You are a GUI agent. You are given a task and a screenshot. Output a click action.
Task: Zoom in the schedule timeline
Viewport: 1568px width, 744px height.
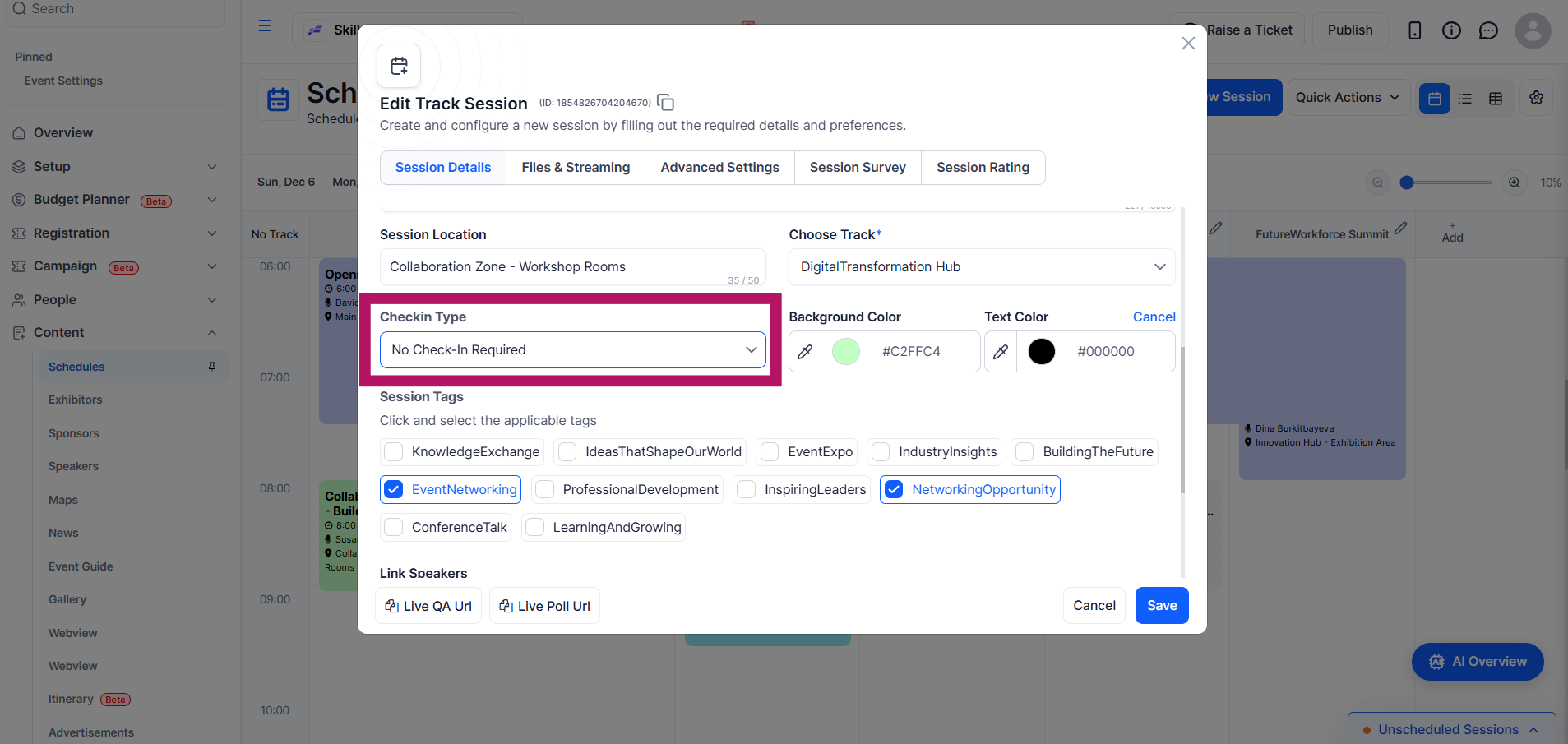1515,183
